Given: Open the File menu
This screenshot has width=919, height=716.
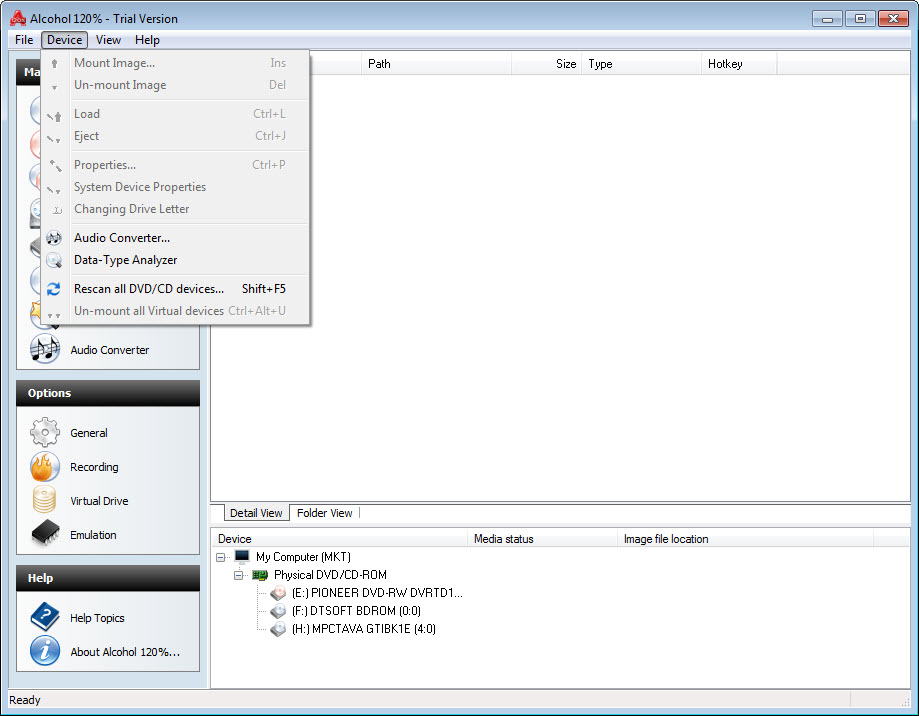Looking at the screenshot, I should tap(24, 40).
